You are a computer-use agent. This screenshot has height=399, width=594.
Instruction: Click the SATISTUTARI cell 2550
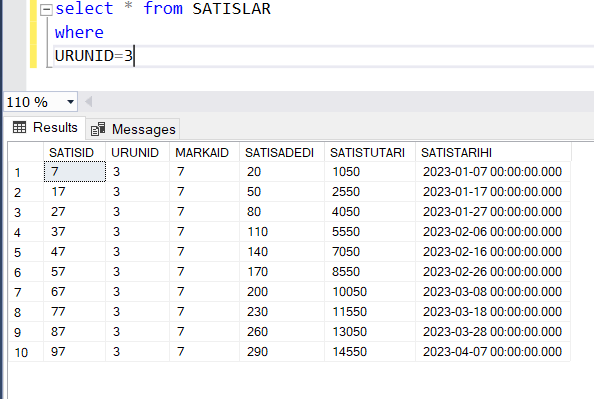click(x=370, y=192)
